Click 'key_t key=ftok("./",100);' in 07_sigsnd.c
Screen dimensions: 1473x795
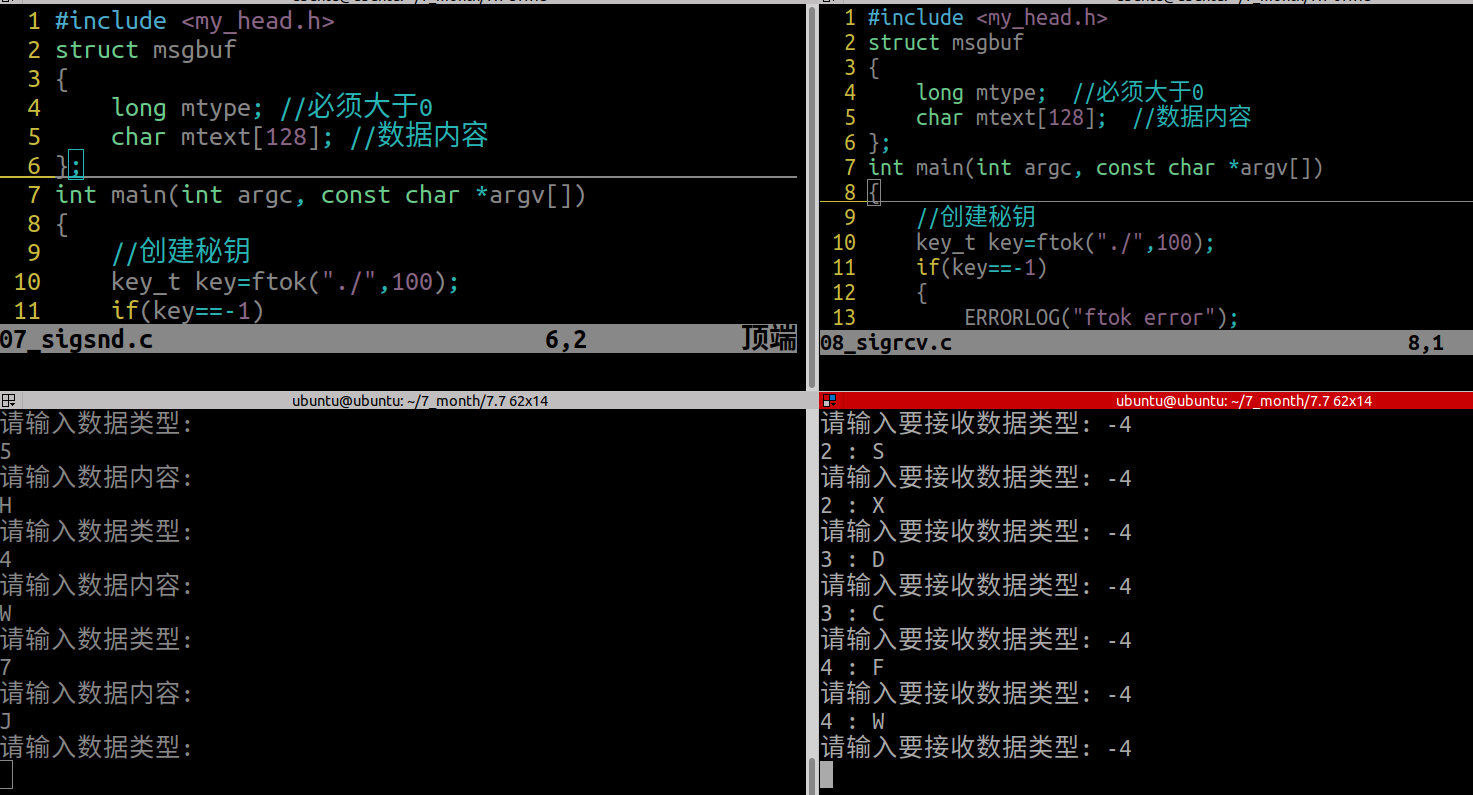coord(285,282)
